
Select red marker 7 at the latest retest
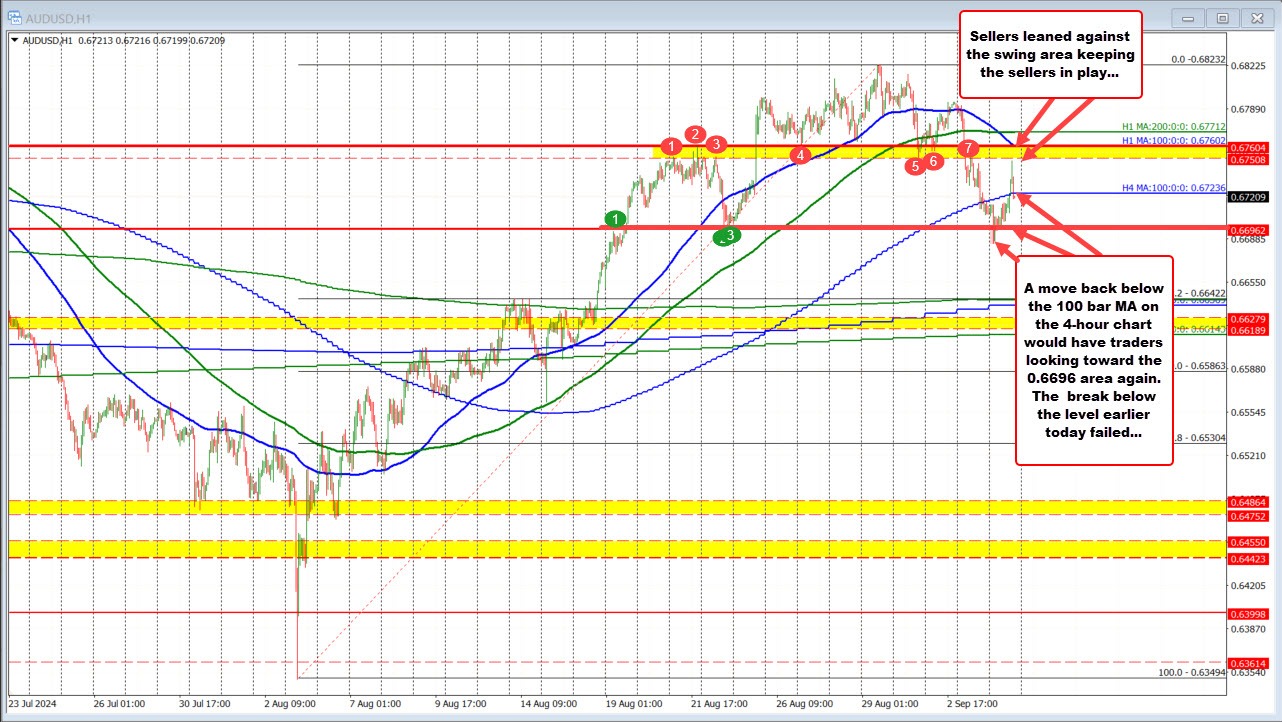tap(968, 147)
